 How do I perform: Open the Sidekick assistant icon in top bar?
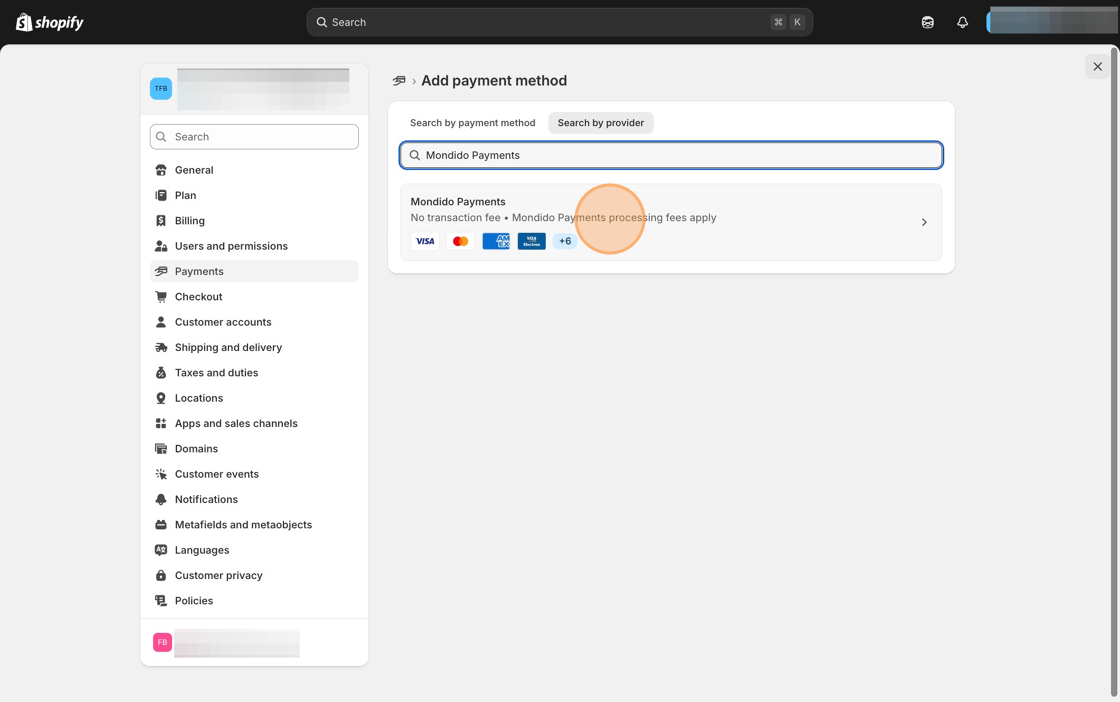(x=927, y=22)
